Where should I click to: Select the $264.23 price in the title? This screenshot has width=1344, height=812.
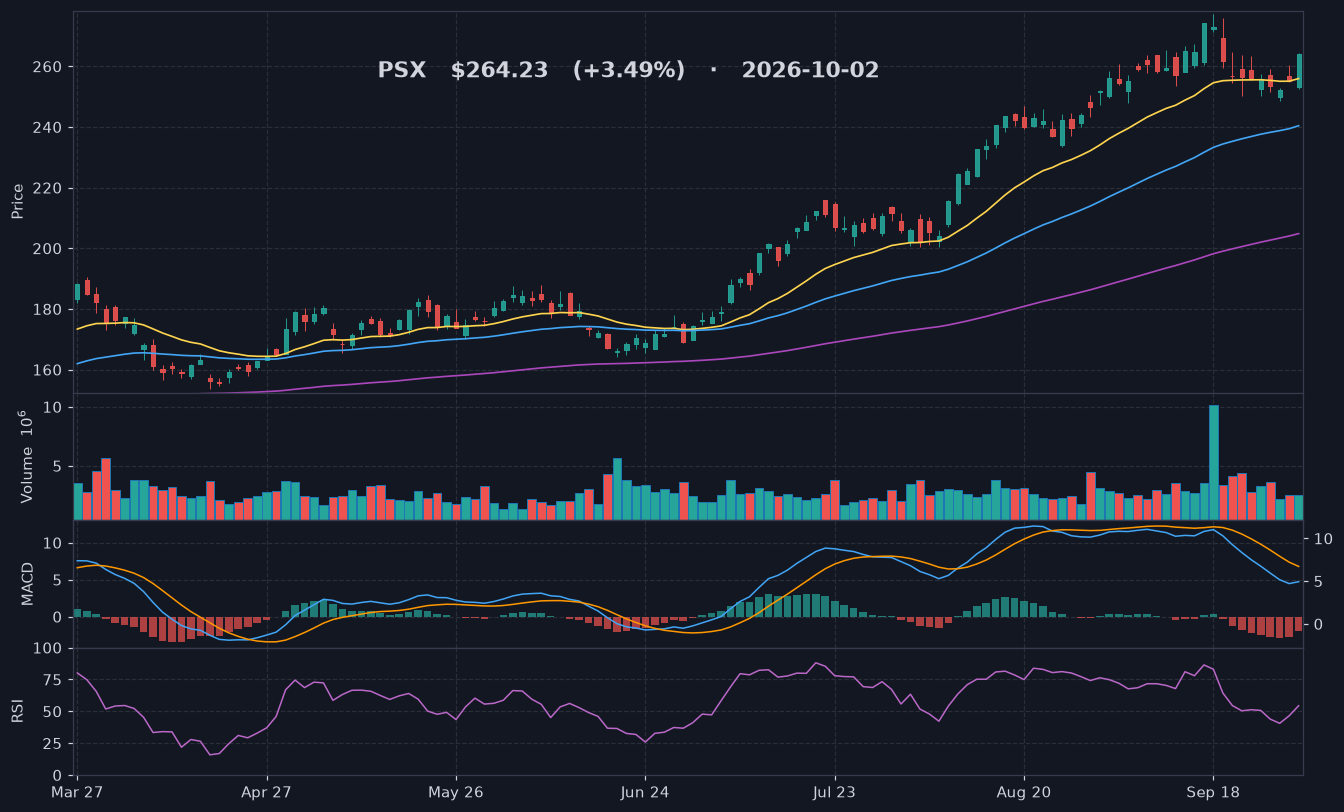[499, 71]
